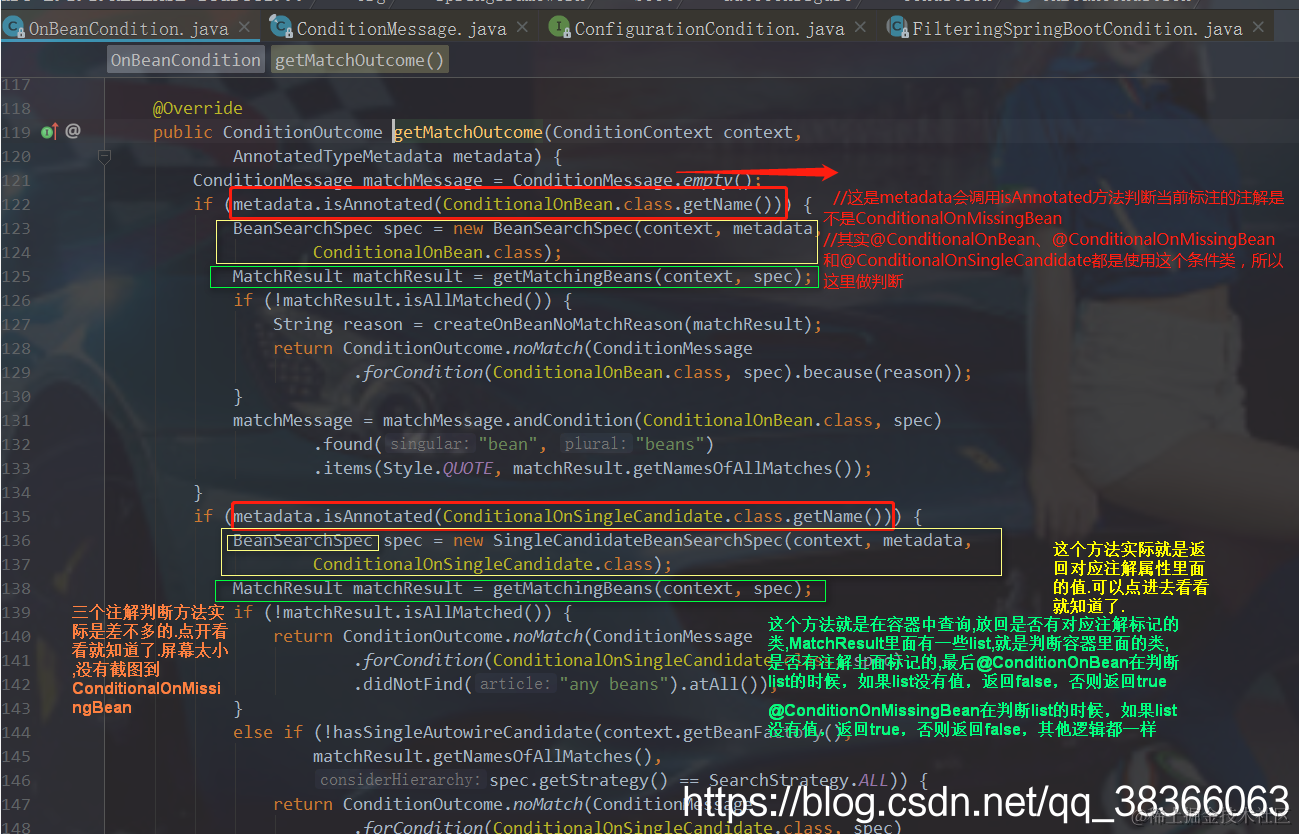Screen dimensions: 1299x834
Task: Switch to the OnBeanCondition.java tab
Action: (x=128, y=29)
